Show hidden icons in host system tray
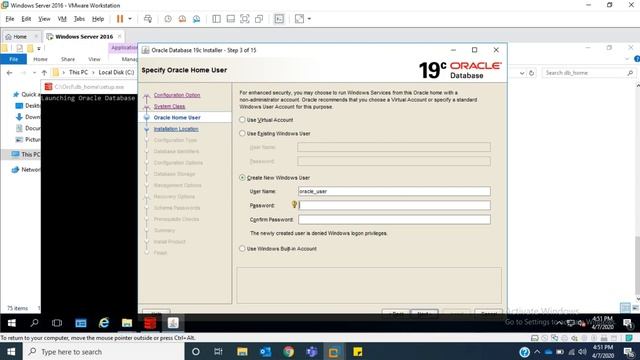The image size is (640, 360). pyautogui.click(x=537, y=352)
